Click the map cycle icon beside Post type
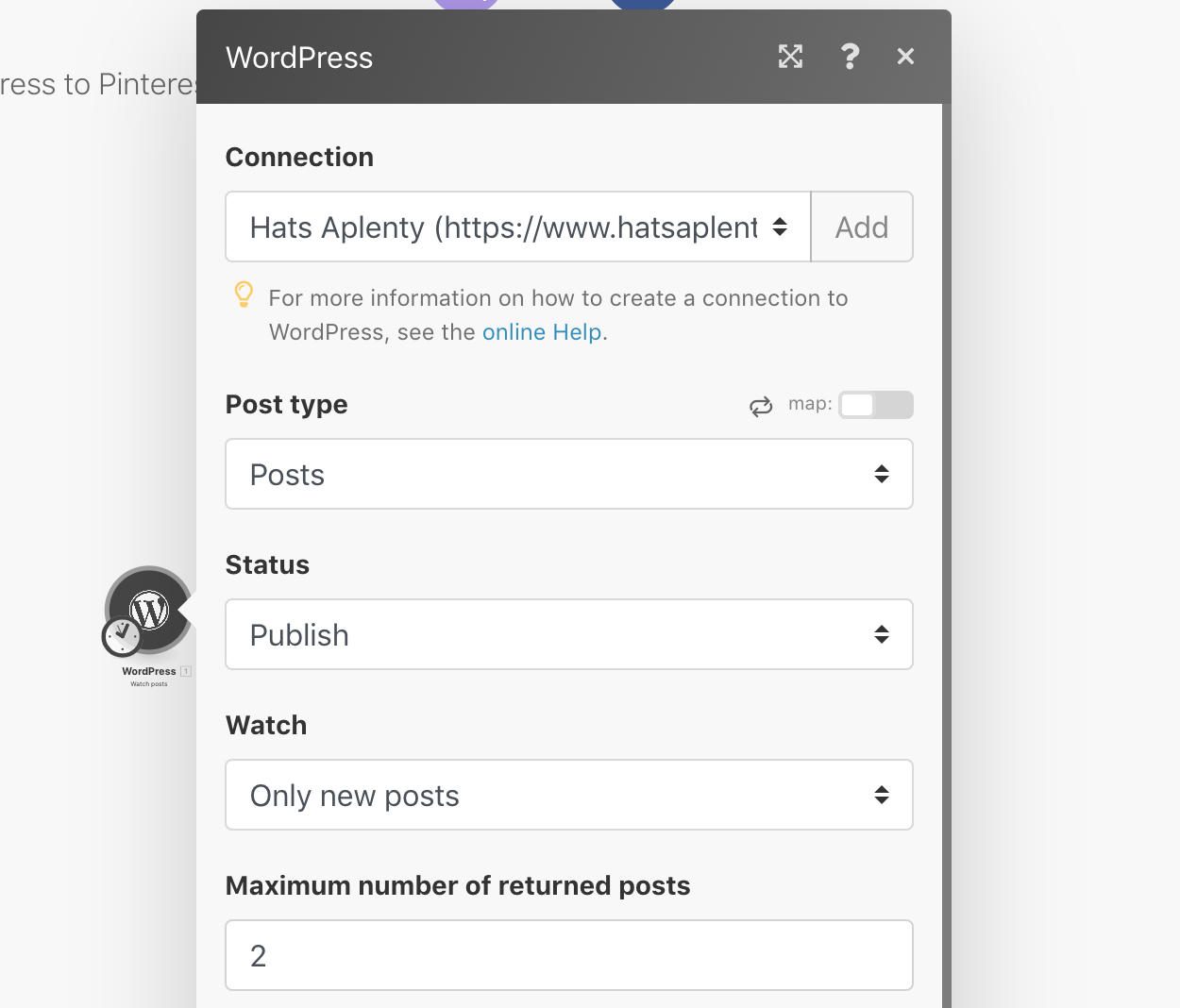This screenshot has width=1180, height=1008. point(761,405)
